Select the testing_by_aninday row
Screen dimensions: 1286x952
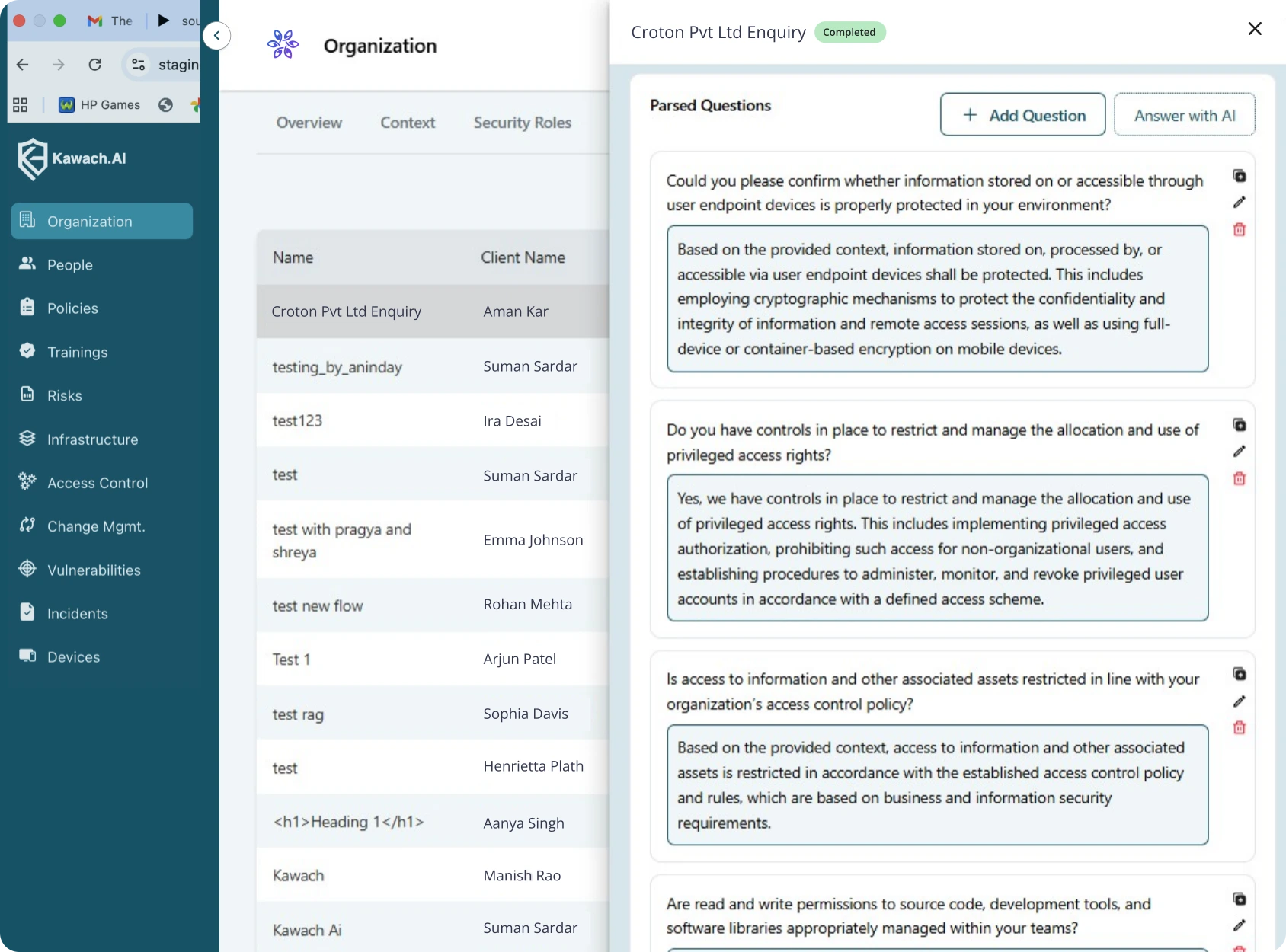(x=337, y=366)
